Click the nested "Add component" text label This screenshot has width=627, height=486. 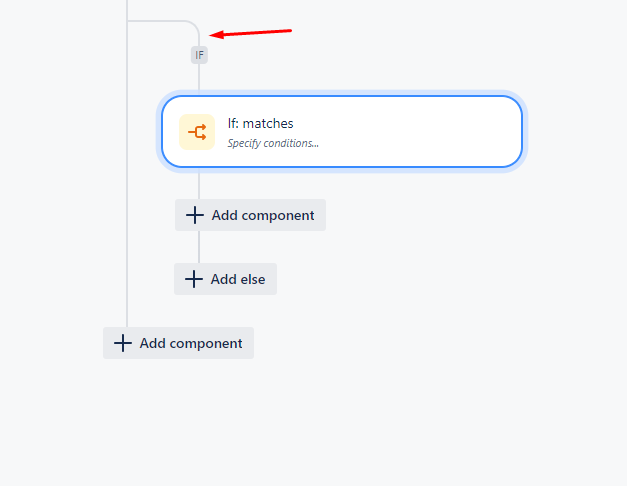point(263,215)
